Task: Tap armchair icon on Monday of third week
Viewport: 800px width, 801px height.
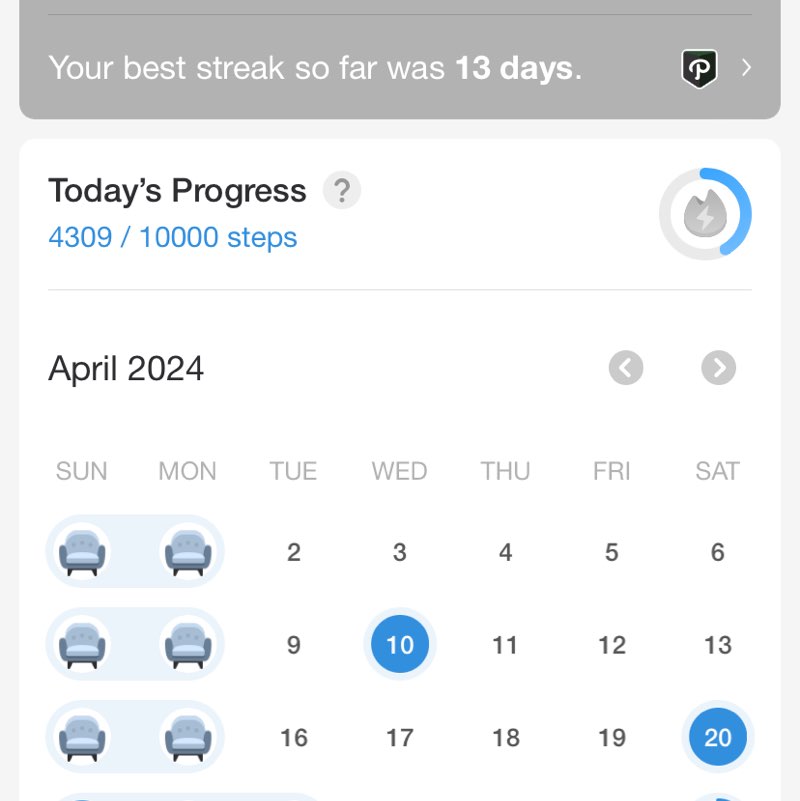Action: point(188,738)
